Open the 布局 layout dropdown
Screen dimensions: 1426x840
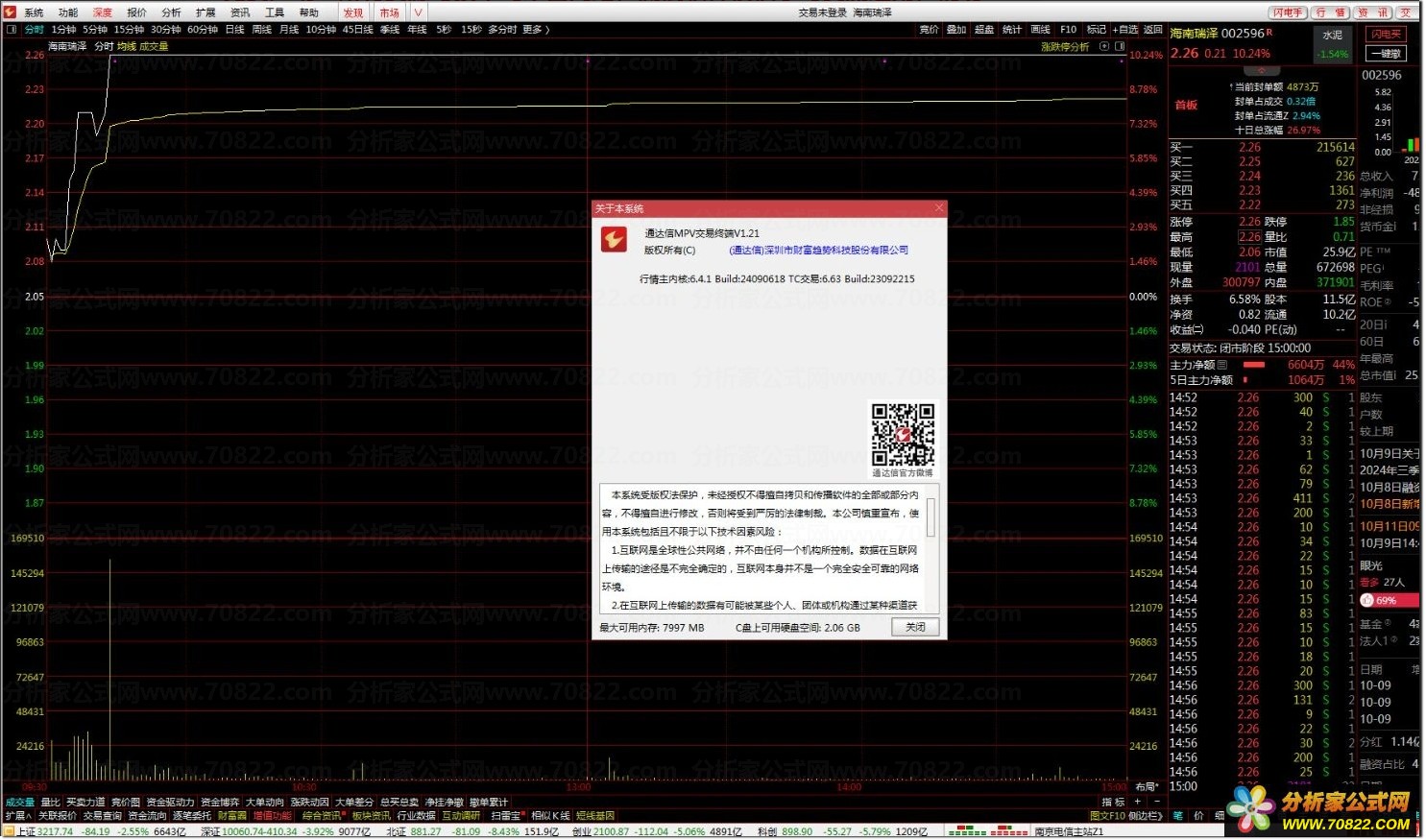click(x=1147, y=786)
